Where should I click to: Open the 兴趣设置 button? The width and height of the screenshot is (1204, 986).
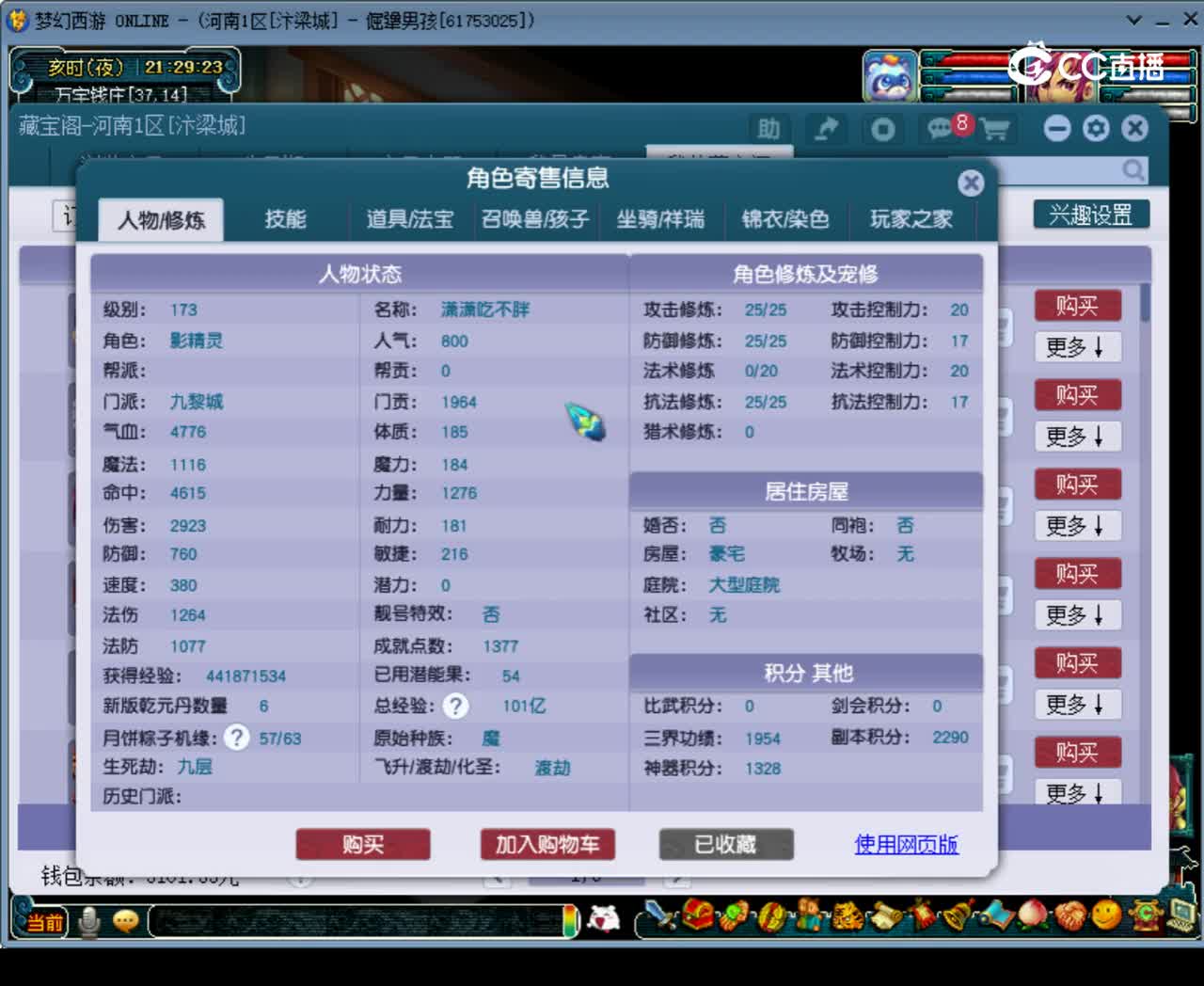(1091, 215)
